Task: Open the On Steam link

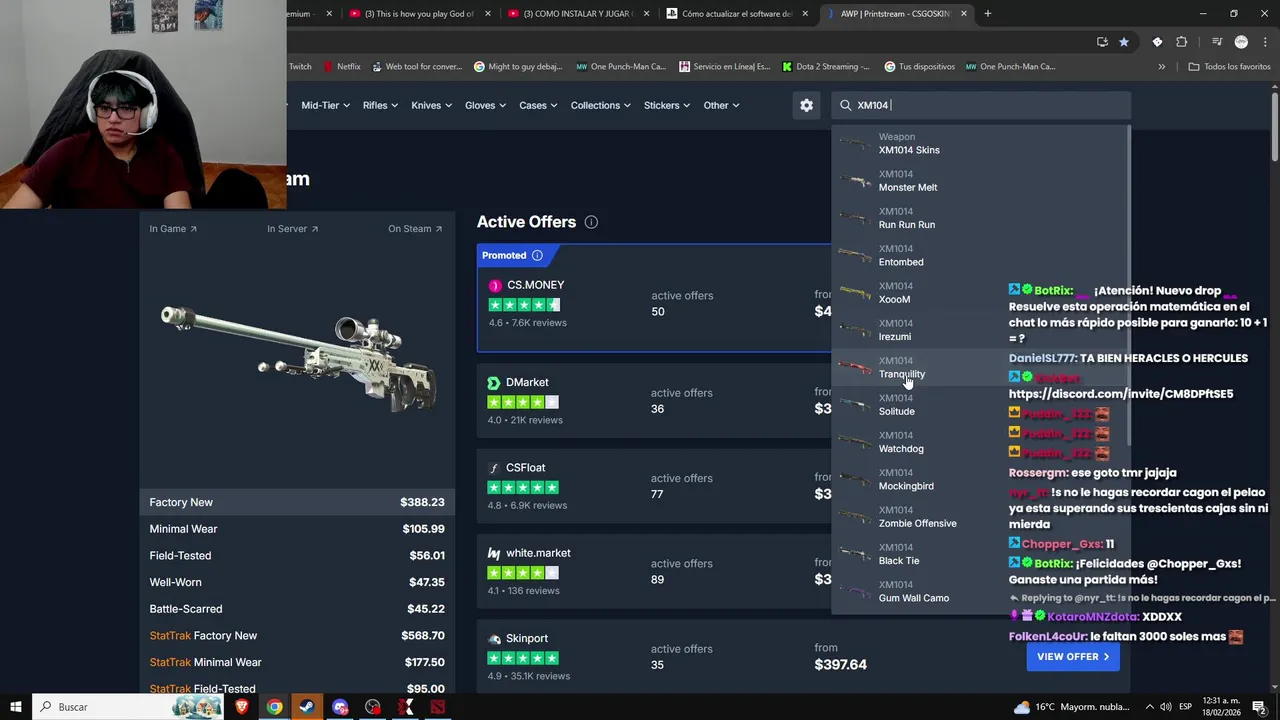Action: tap(415, 229)
